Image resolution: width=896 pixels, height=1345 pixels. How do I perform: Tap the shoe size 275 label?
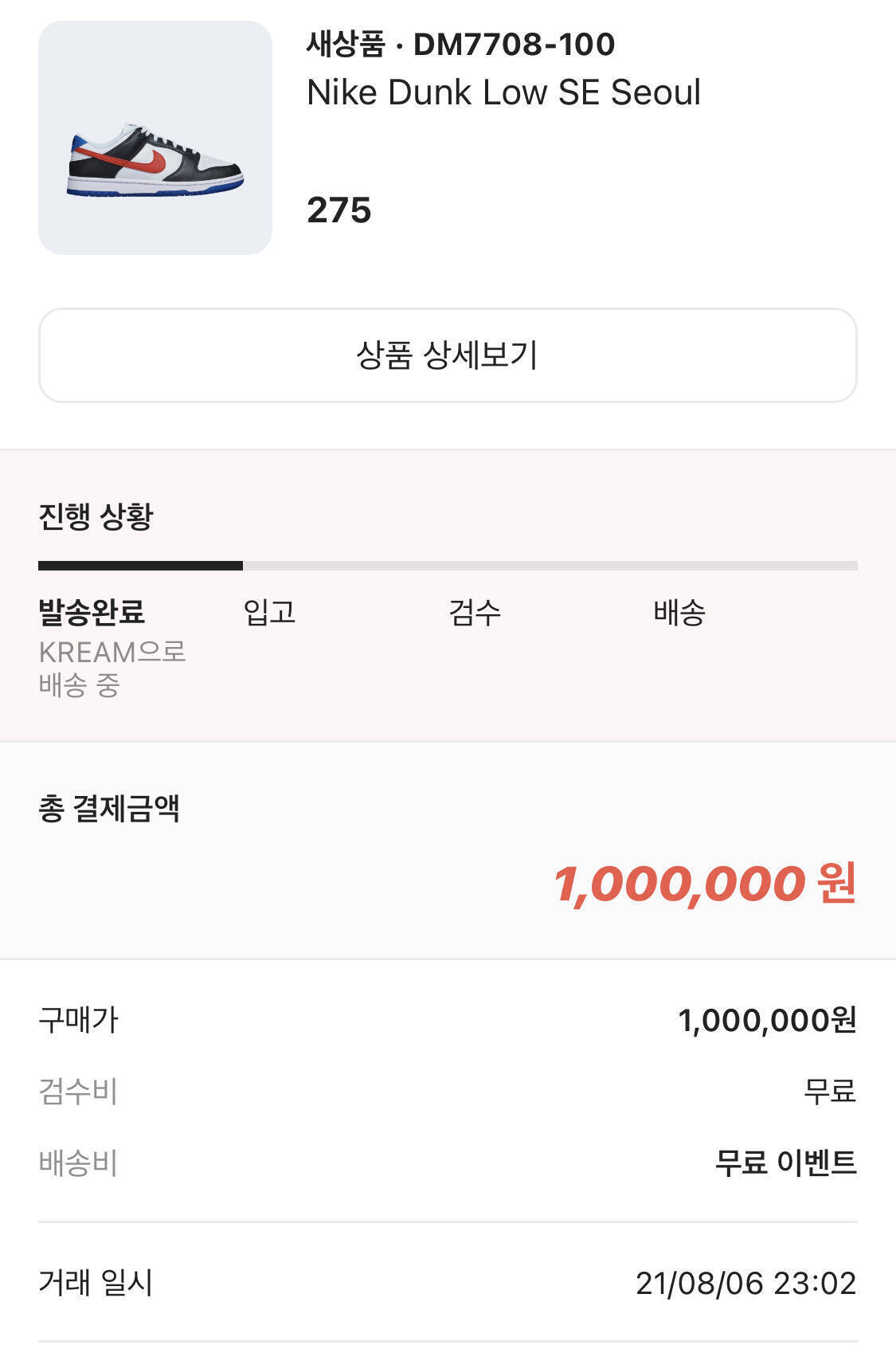coord(339,210)
